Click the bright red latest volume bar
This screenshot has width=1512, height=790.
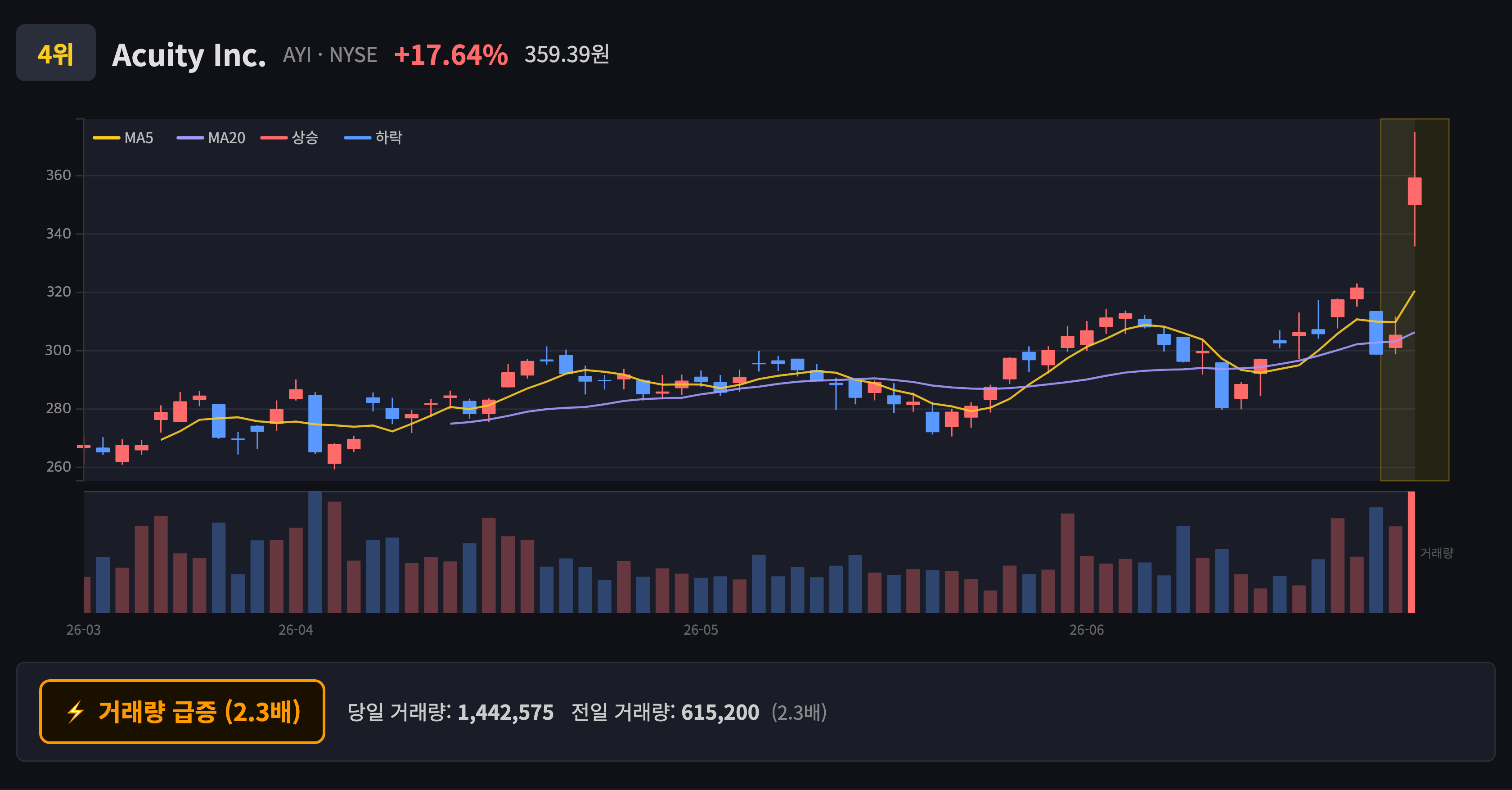coord(1412,552)
